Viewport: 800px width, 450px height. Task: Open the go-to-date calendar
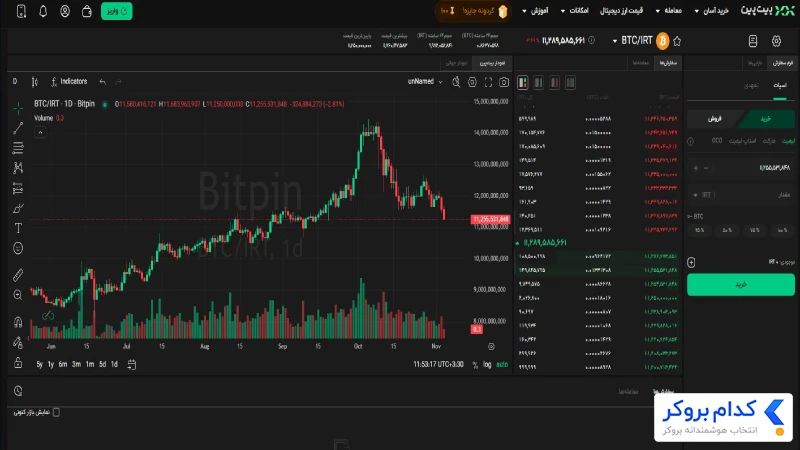point(132,364)
